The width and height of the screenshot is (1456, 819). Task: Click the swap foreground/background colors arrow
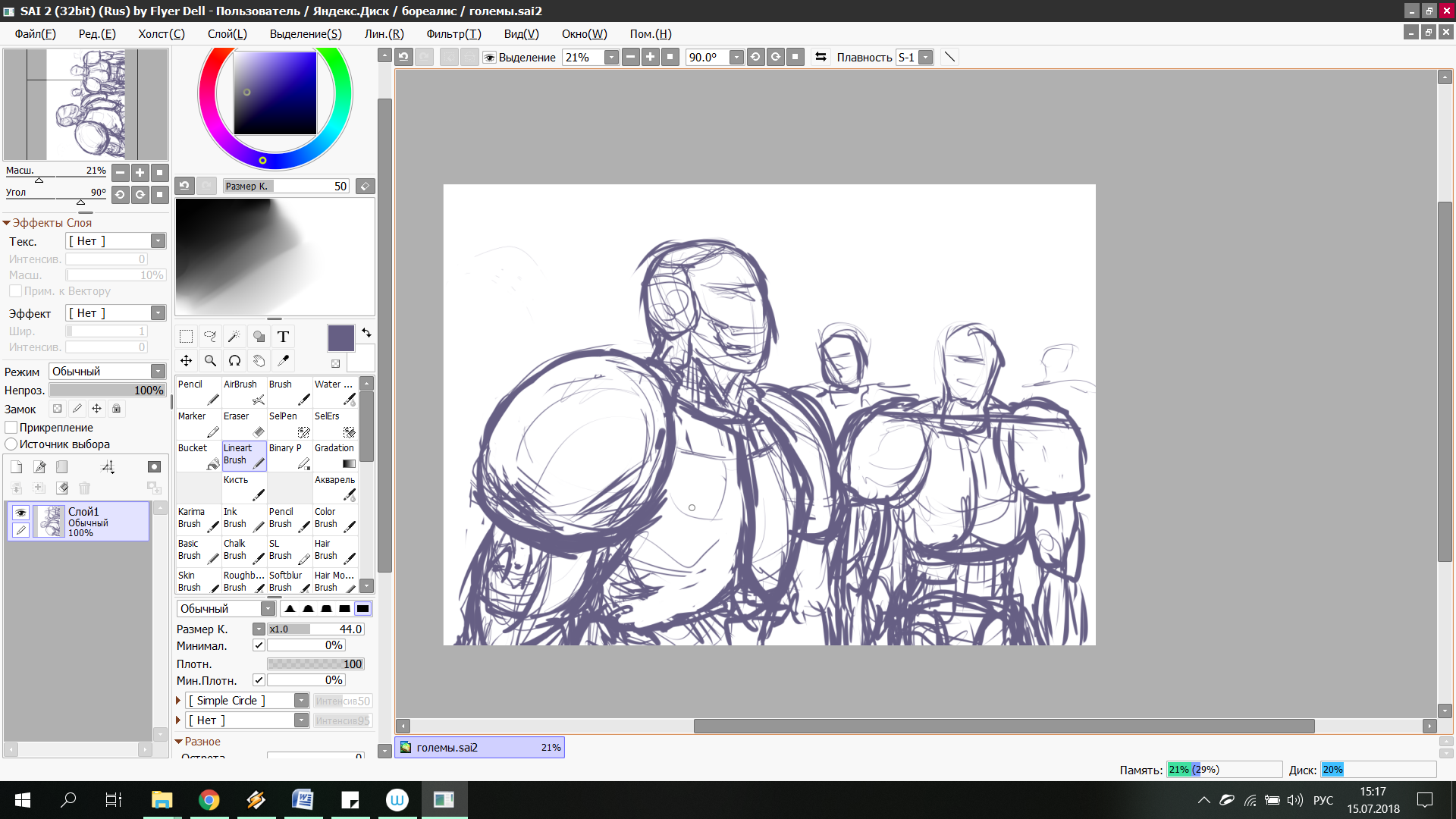pyautogui.click(x=366, y=333)
